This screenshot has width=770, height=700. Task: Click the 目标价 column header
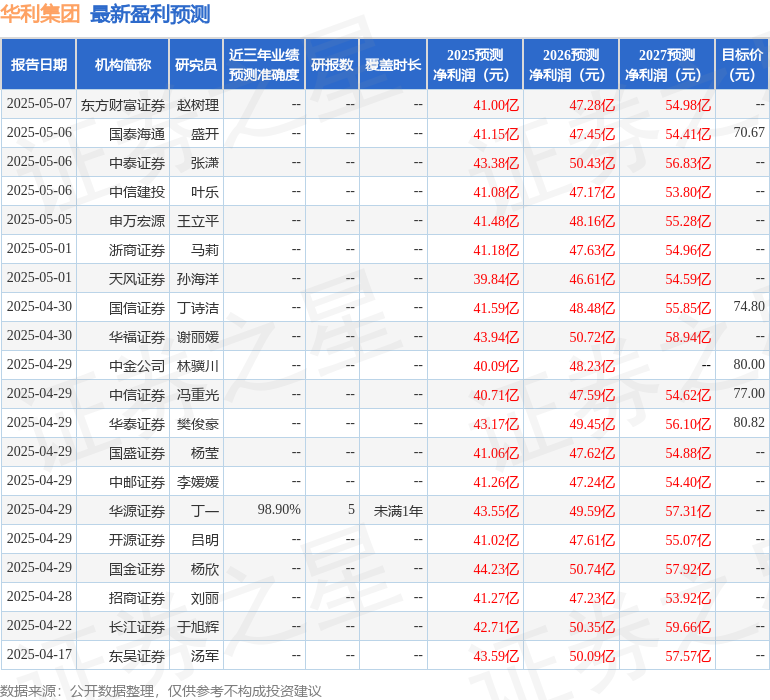pos(742,65)
